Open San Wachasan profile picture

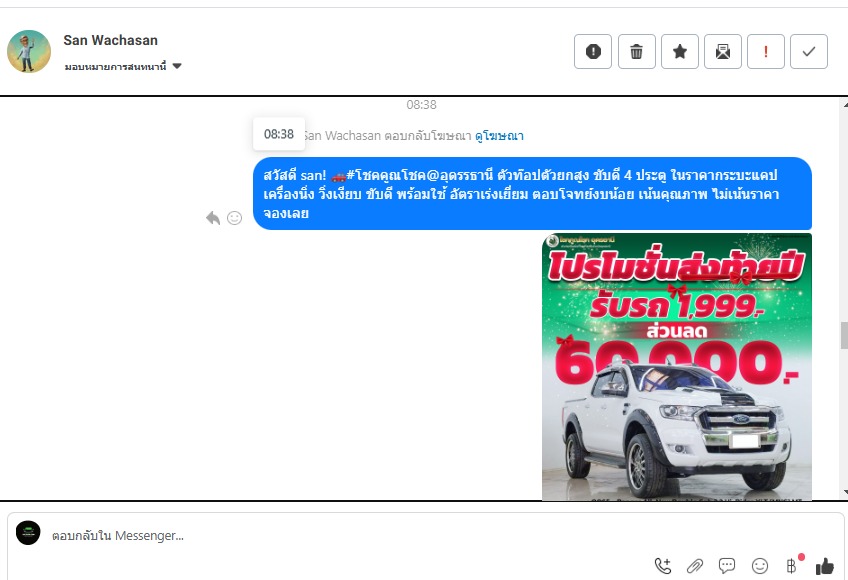coord(29,51)
